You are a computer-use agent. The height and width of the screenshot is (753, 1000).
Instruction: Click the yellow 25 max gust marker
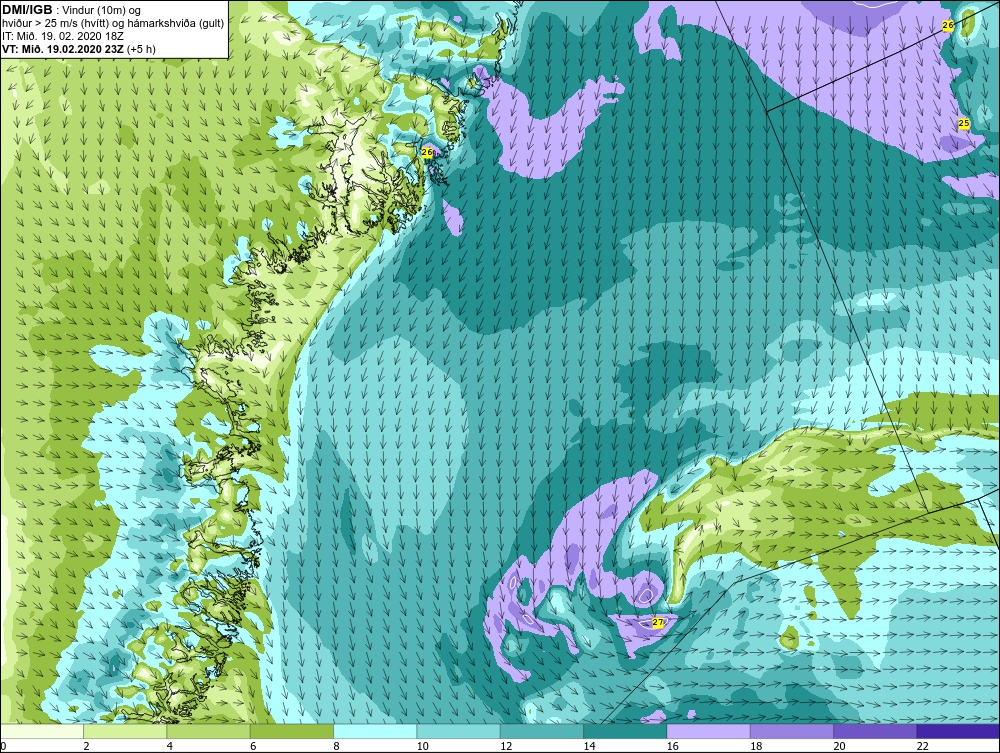click(x=964, y=123)
